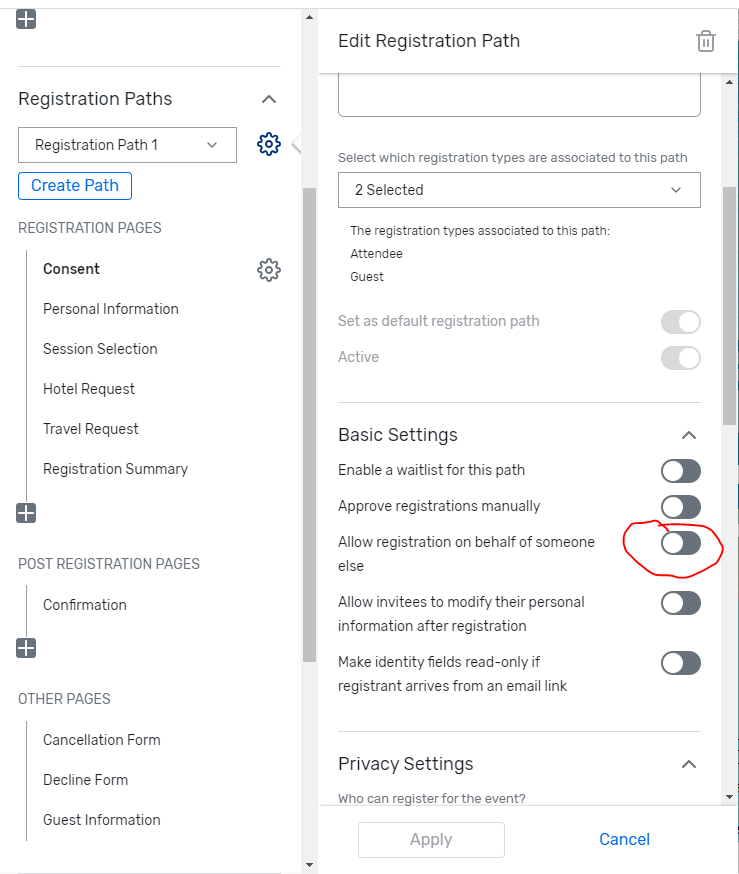Select the Personal Information page
The image size is (739, 874).
tap(111, 309)
